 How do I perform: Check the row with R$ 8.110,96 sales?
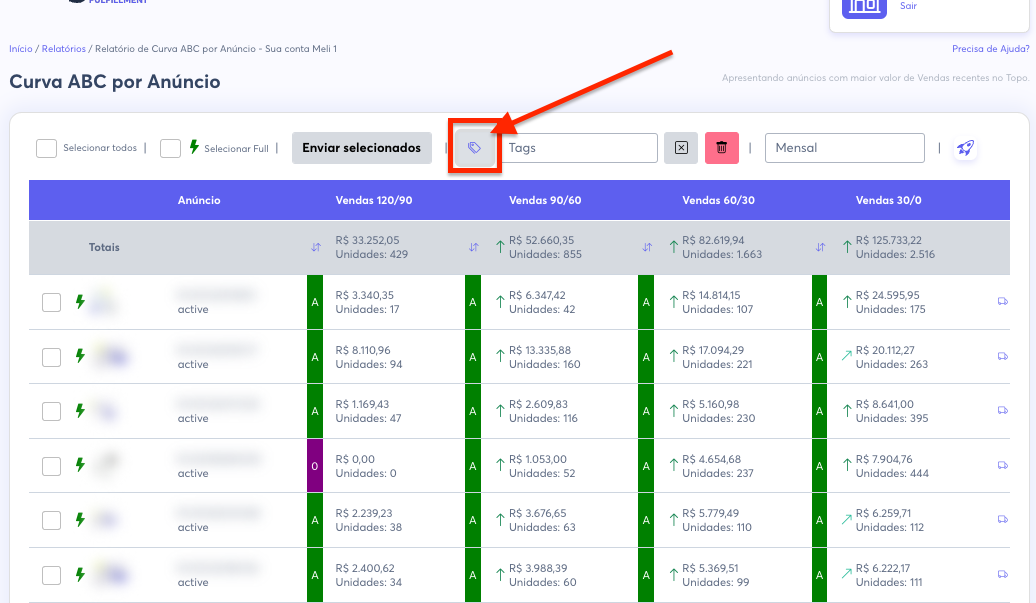pyautogui.click(x=52, y=357)
